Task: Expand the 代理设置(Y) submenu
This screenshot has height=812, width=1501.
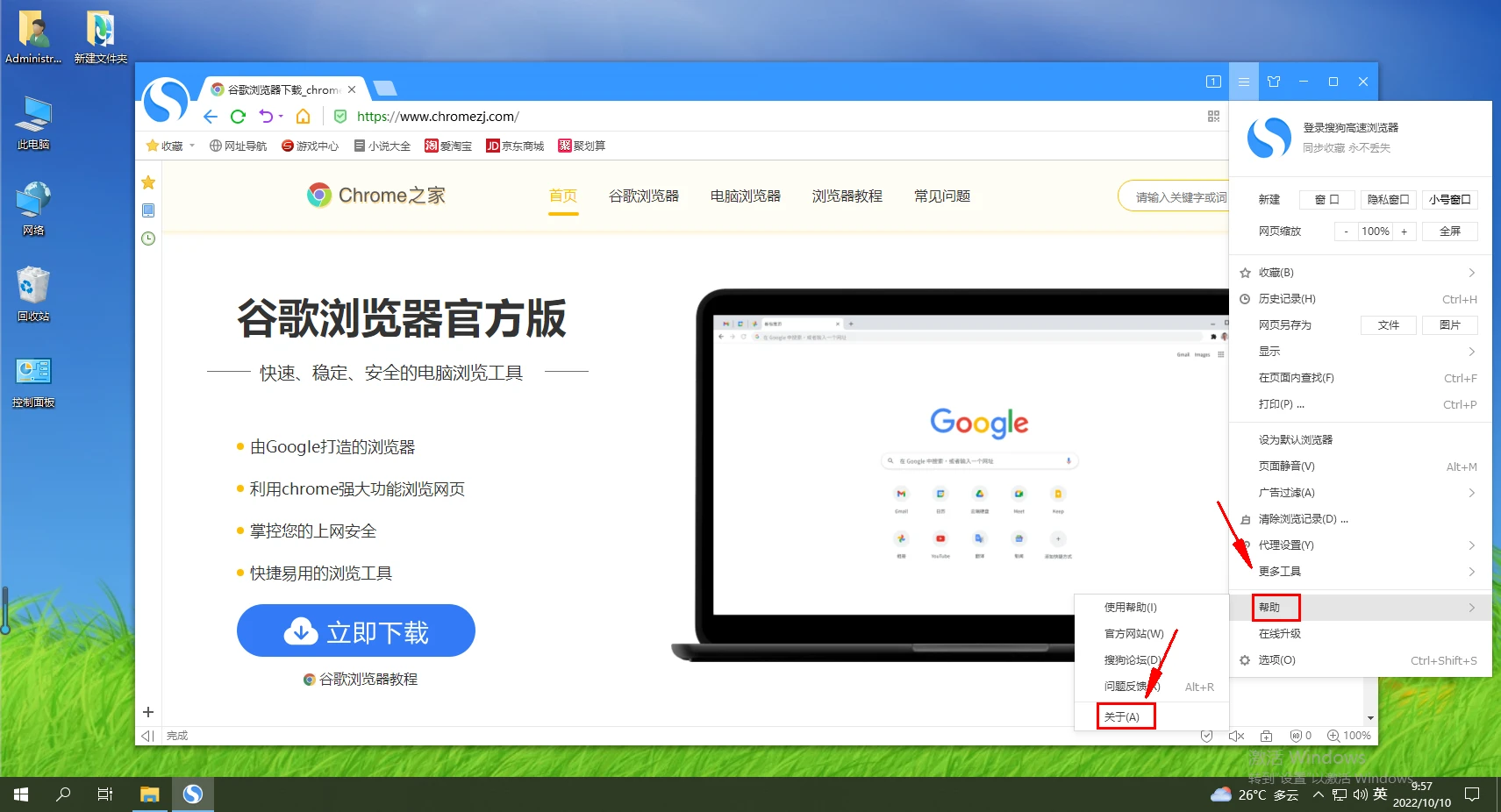Action: click(1361, 545)
